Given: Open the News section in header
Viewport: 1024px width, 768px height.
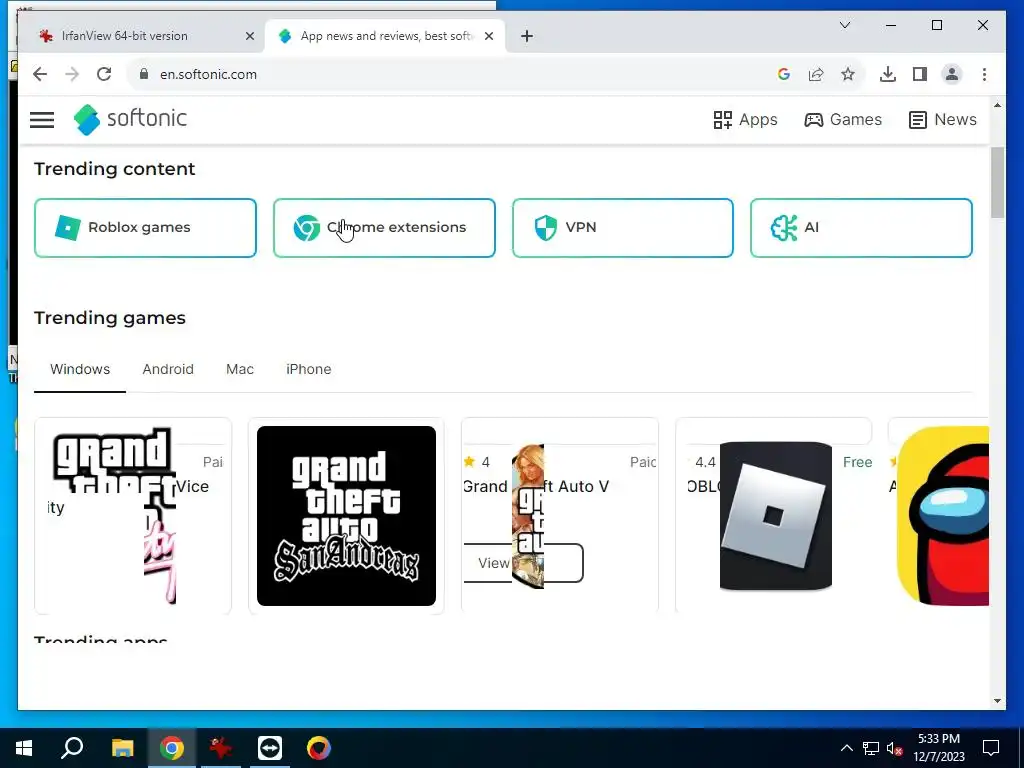Looking at the screenshot, I should click(942, 120).
